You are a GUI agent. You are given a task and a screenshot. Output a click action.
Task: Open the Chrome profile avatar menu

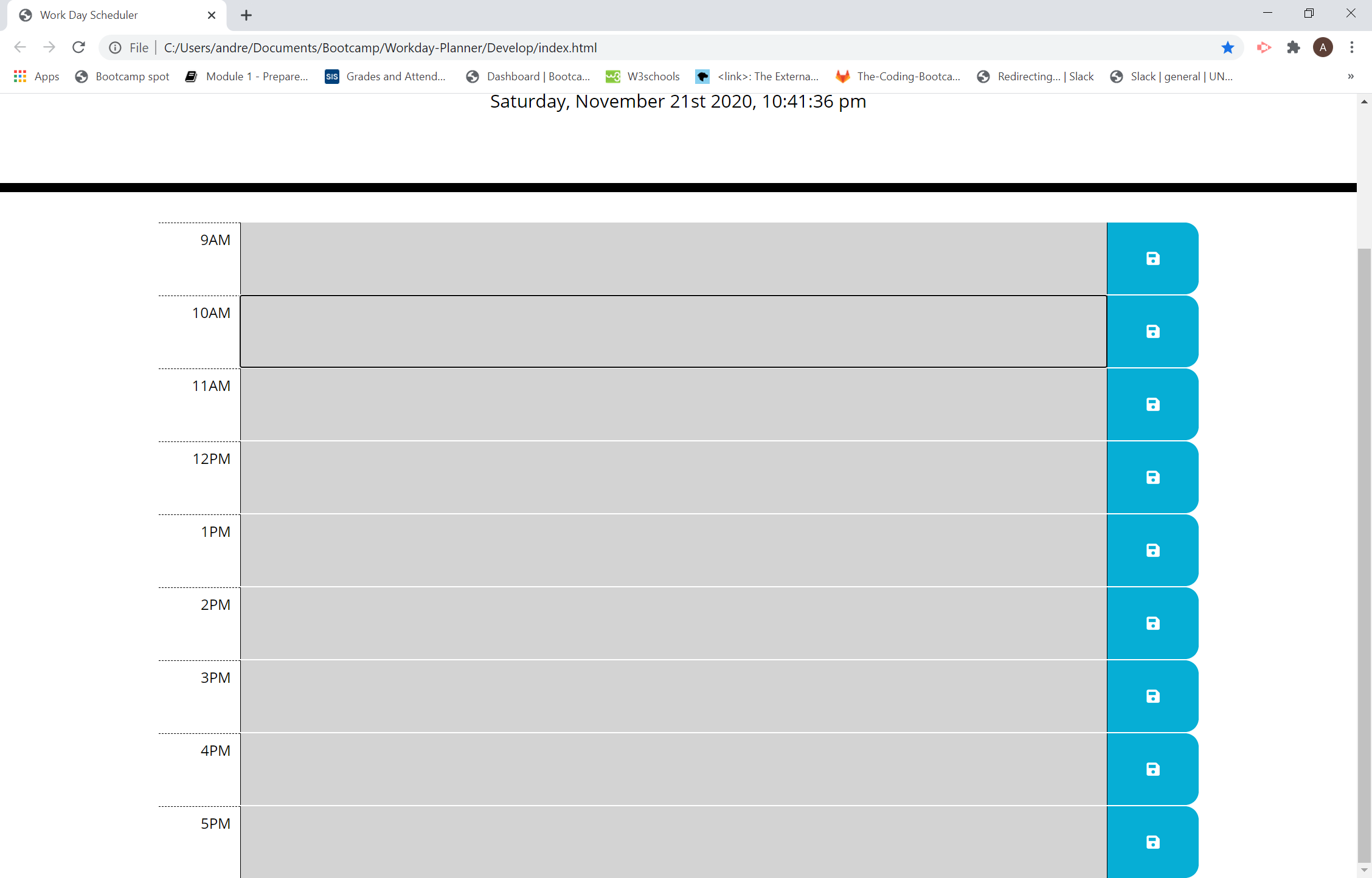pyautogui.click(x=1323, y=47)
